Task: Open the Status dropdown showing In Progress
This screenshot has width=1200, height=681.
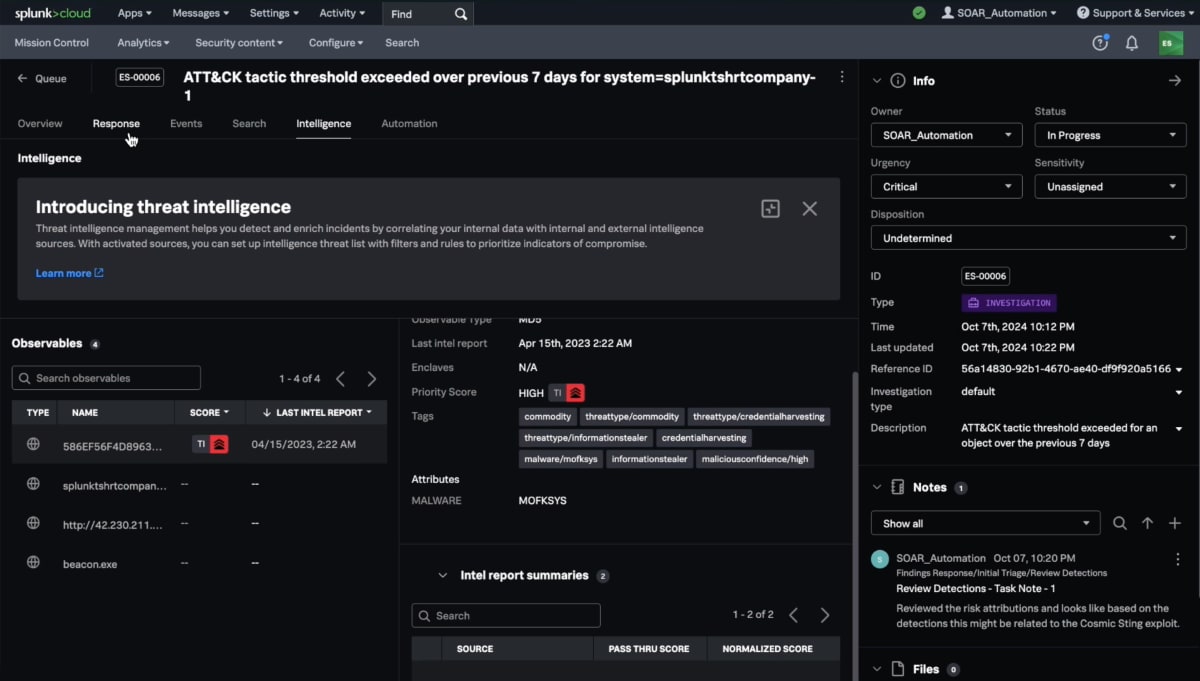Action: click(1110, 135)
